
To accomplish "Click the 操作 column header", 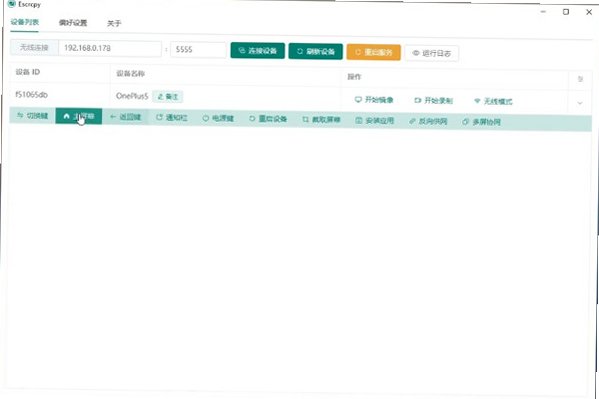I will coord(354,77).
